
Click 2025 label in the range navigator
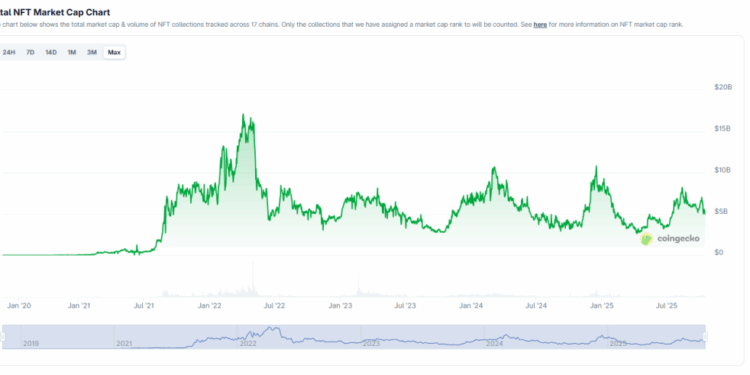618,343
